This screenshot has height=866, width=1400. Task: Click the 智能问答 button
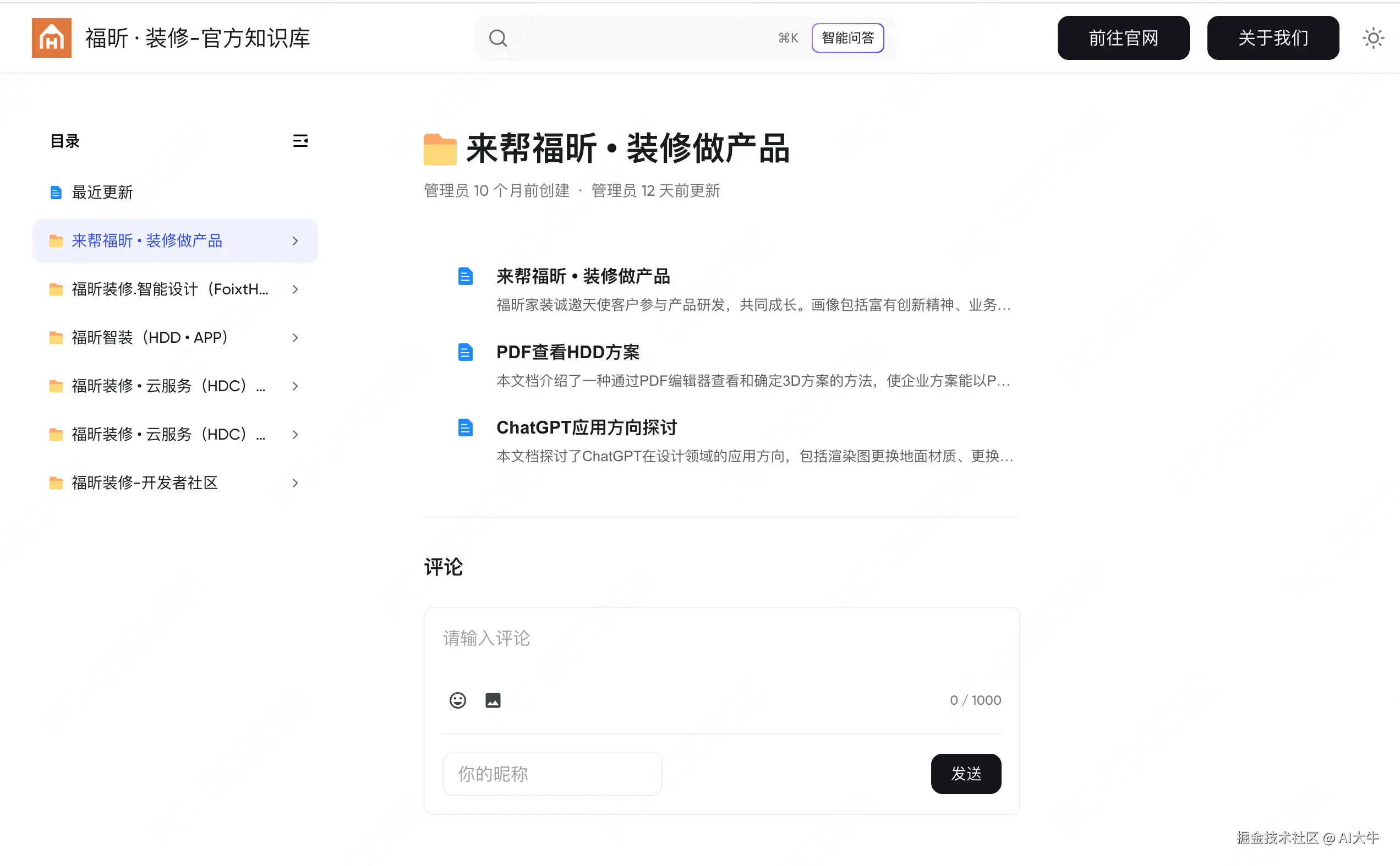847,38
